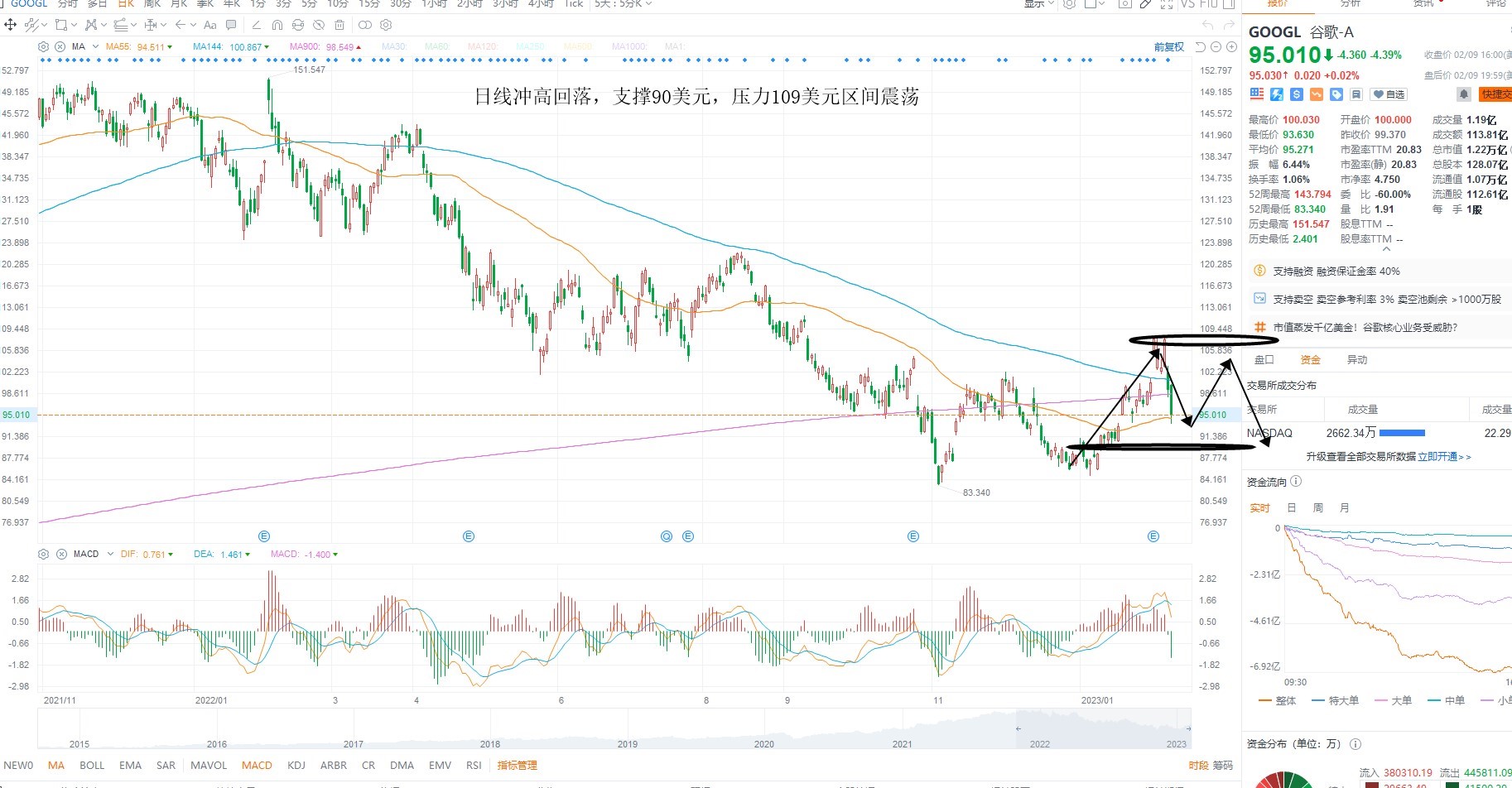The image size is (1512, 788).
Task: Select the crosshair move cursor tool
Action: [11, 25]
